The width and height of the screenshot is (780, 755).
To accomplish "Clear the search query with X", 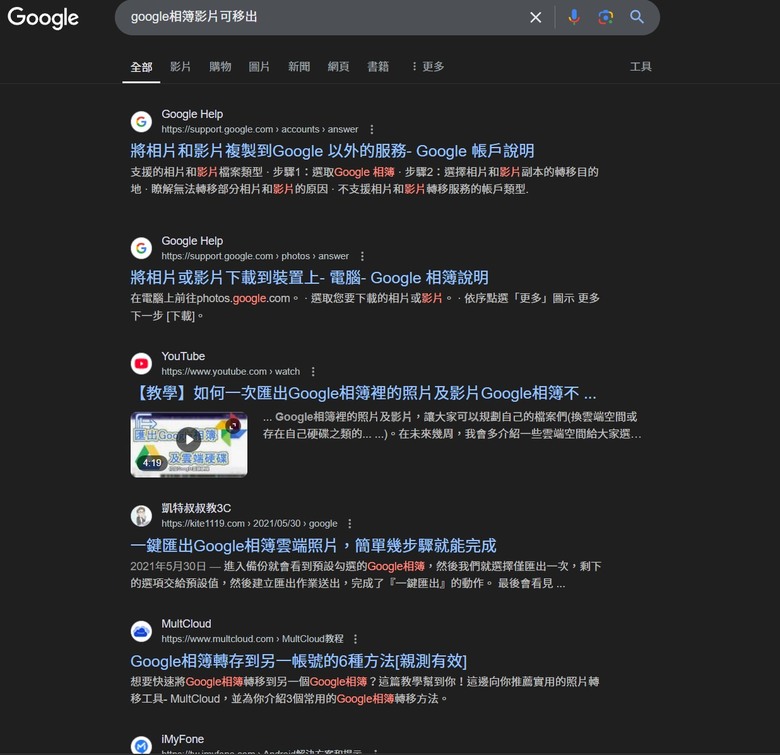I will [536, 17].
